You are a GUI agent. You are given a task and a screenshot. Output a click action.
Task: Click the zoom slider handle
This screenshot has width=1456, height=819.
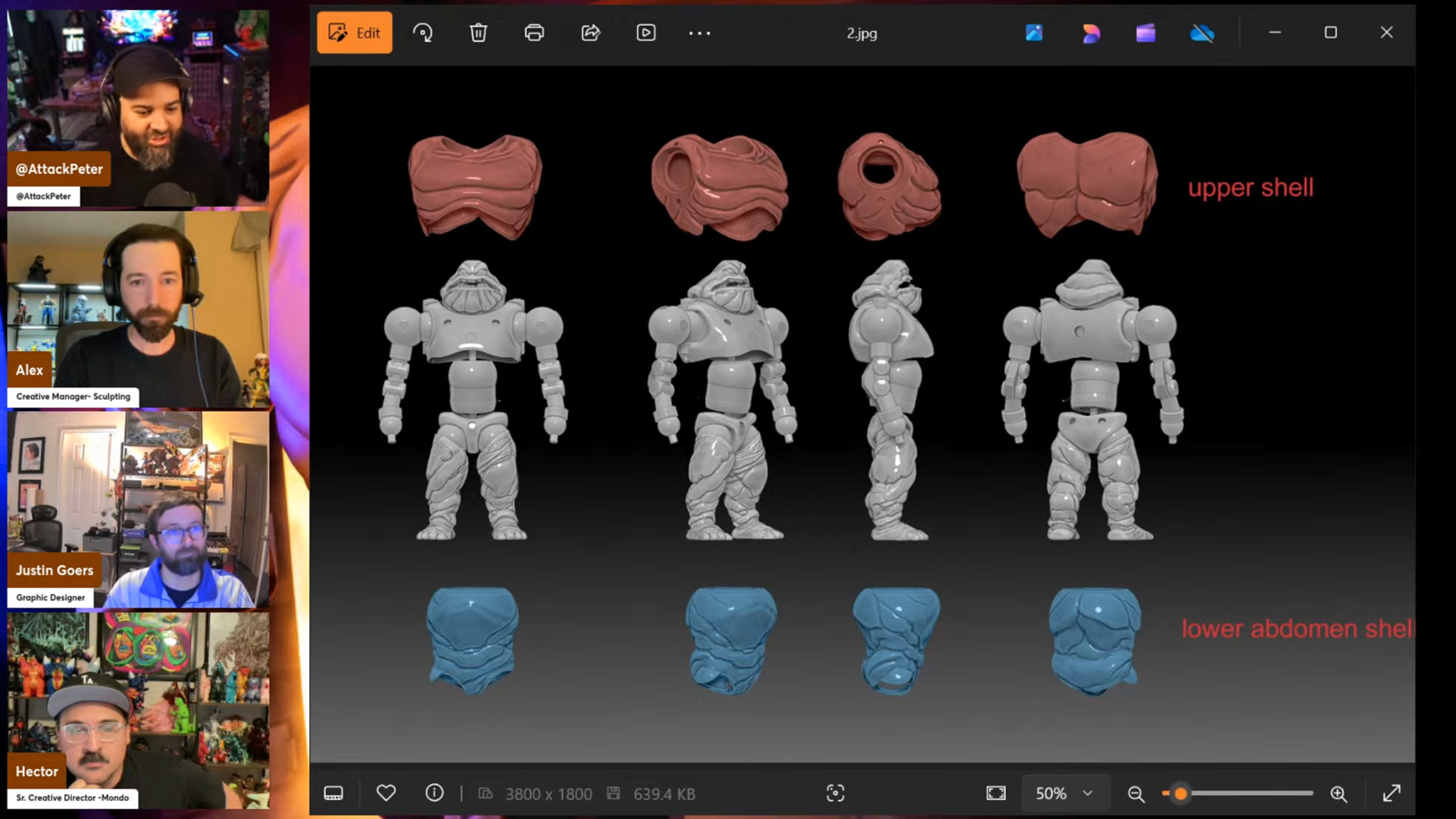click(1180, 794)
